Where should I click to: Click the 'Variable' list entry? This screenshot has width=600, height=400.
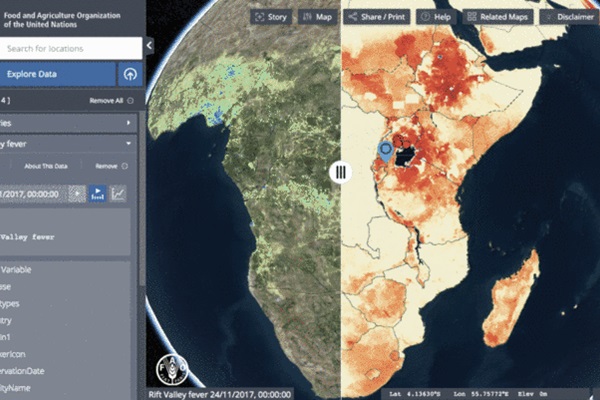tap(16, 270)
